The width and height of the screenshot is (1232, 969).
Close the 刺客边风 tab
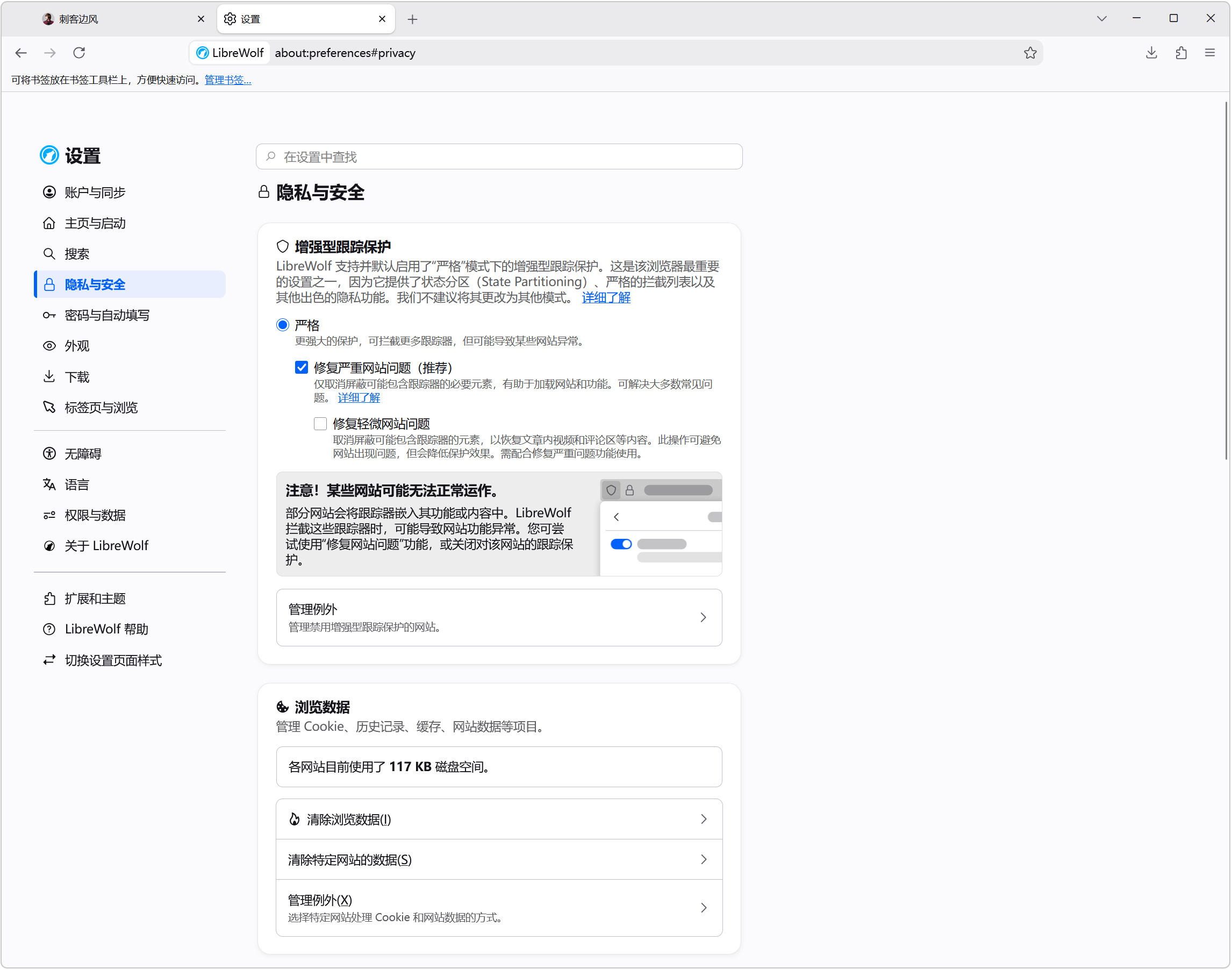(200, 19)
